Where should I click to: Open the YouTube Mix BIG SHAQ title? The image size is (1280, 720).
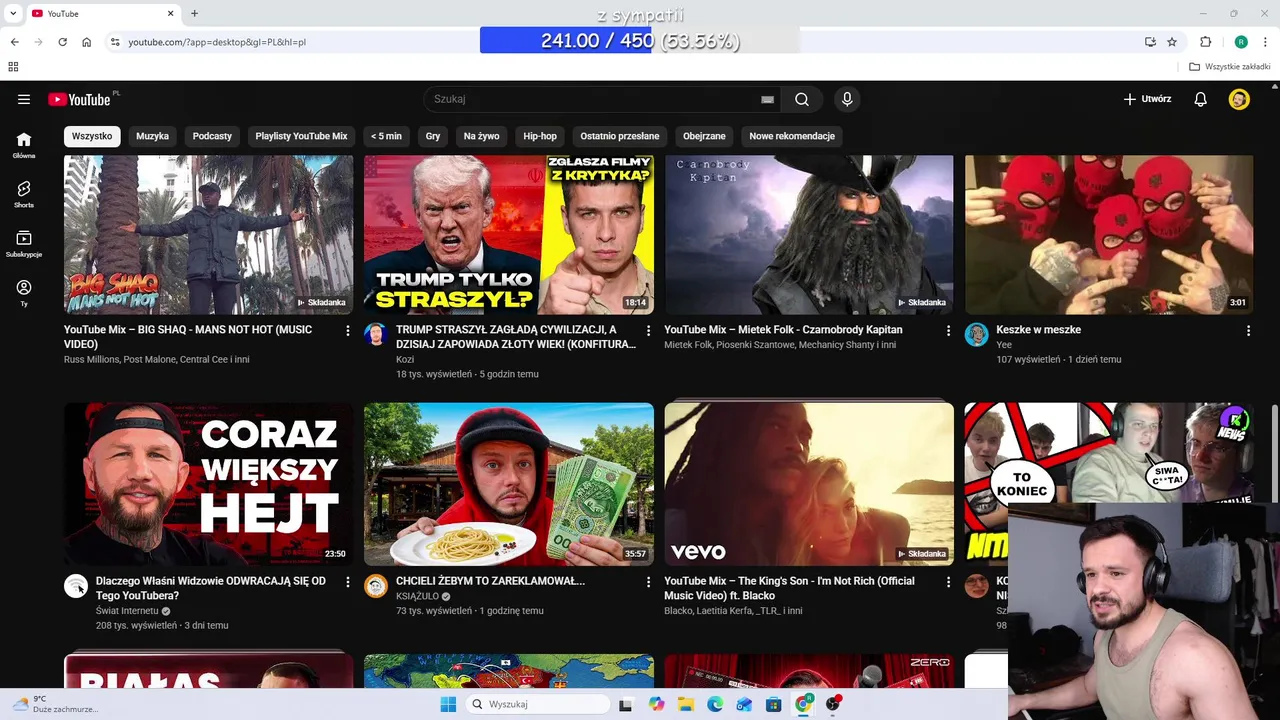[188, 337]
